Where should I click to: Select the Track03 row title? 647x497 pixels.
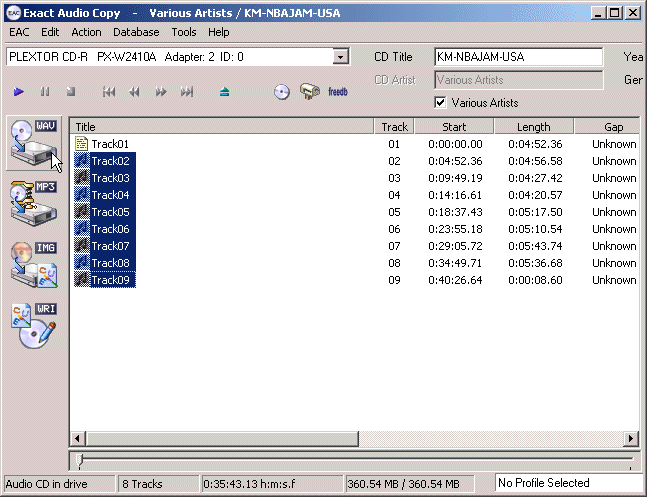[111, 178]
